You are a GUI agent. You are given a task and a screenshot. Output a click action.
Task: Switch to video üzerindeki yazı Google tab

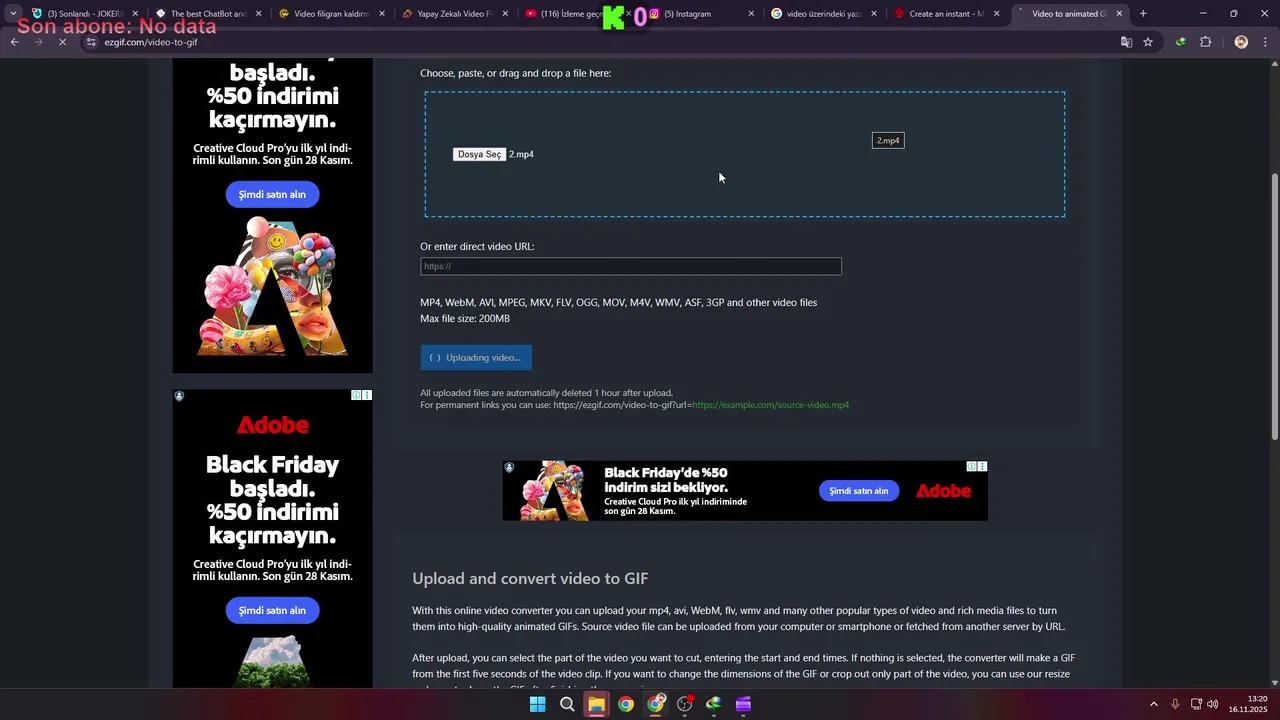pos(823,14)
